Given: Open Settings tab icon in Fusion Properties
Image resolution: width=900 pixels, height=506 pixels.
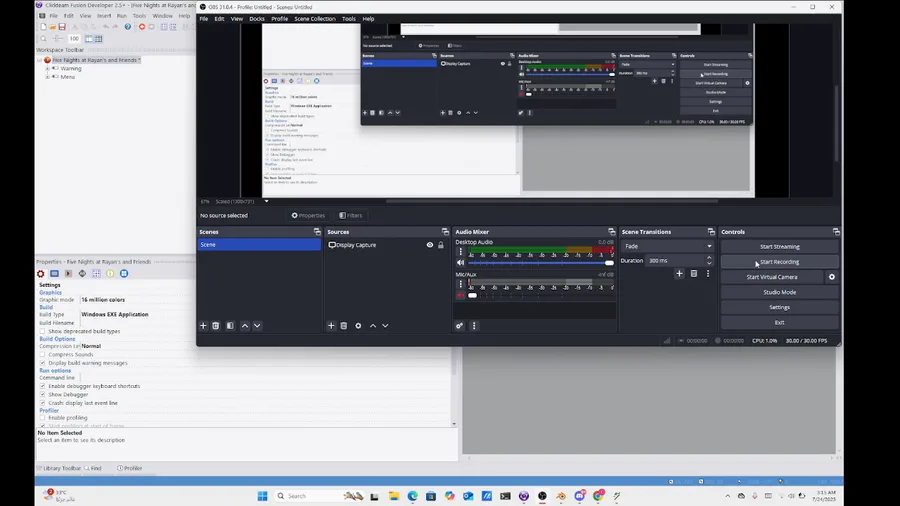Looking at the screenshot, I should [x=41, y=274].
